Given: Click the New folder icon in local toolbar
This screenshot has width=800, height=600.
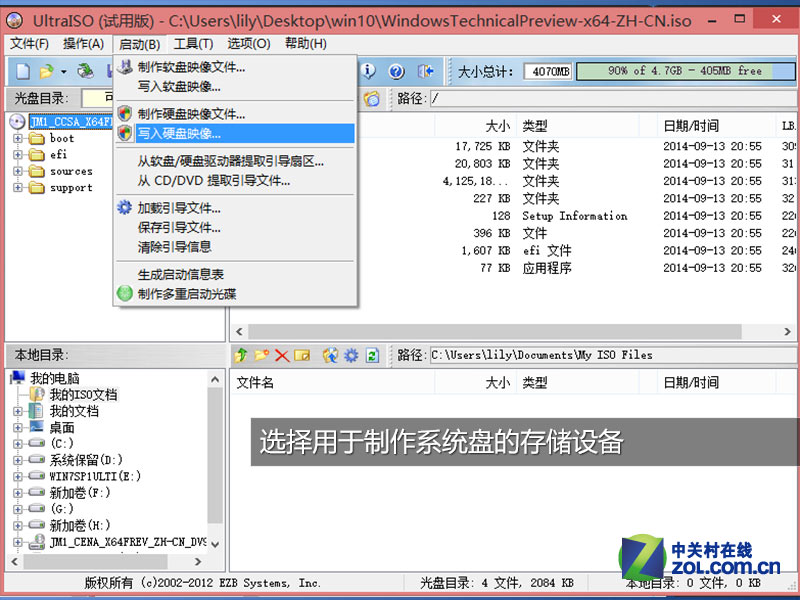Looking at the screenshot, I should point(262,355).
